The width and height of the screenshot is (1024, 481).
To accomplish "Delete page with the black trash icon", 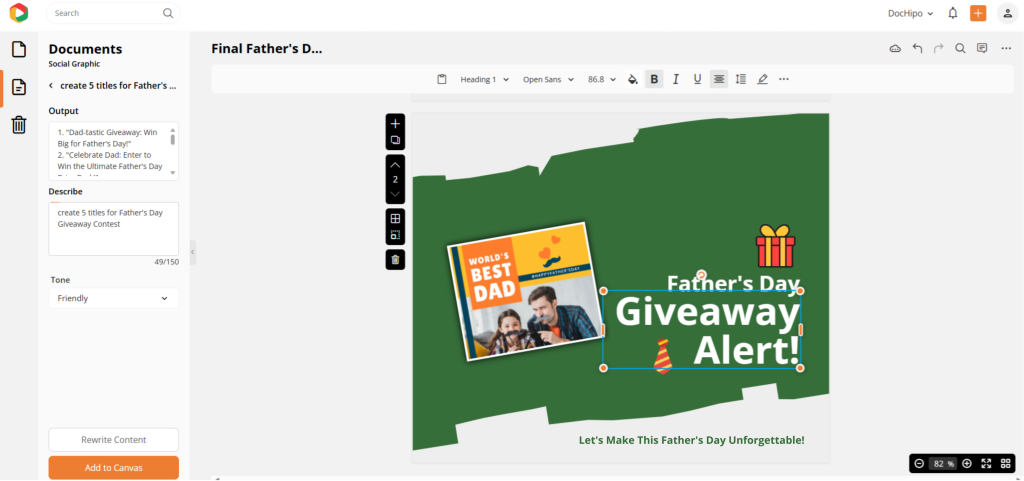I will pyautogui.click(x=395, y=260).
